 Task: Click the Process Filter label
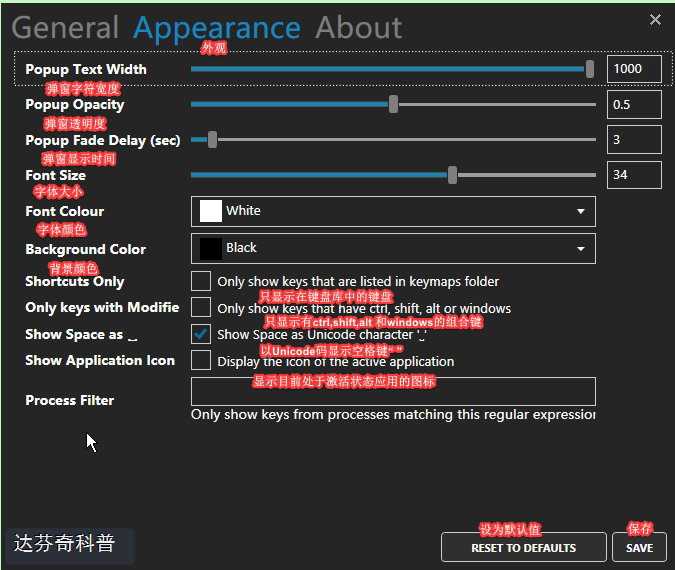[x=69, y=400]
